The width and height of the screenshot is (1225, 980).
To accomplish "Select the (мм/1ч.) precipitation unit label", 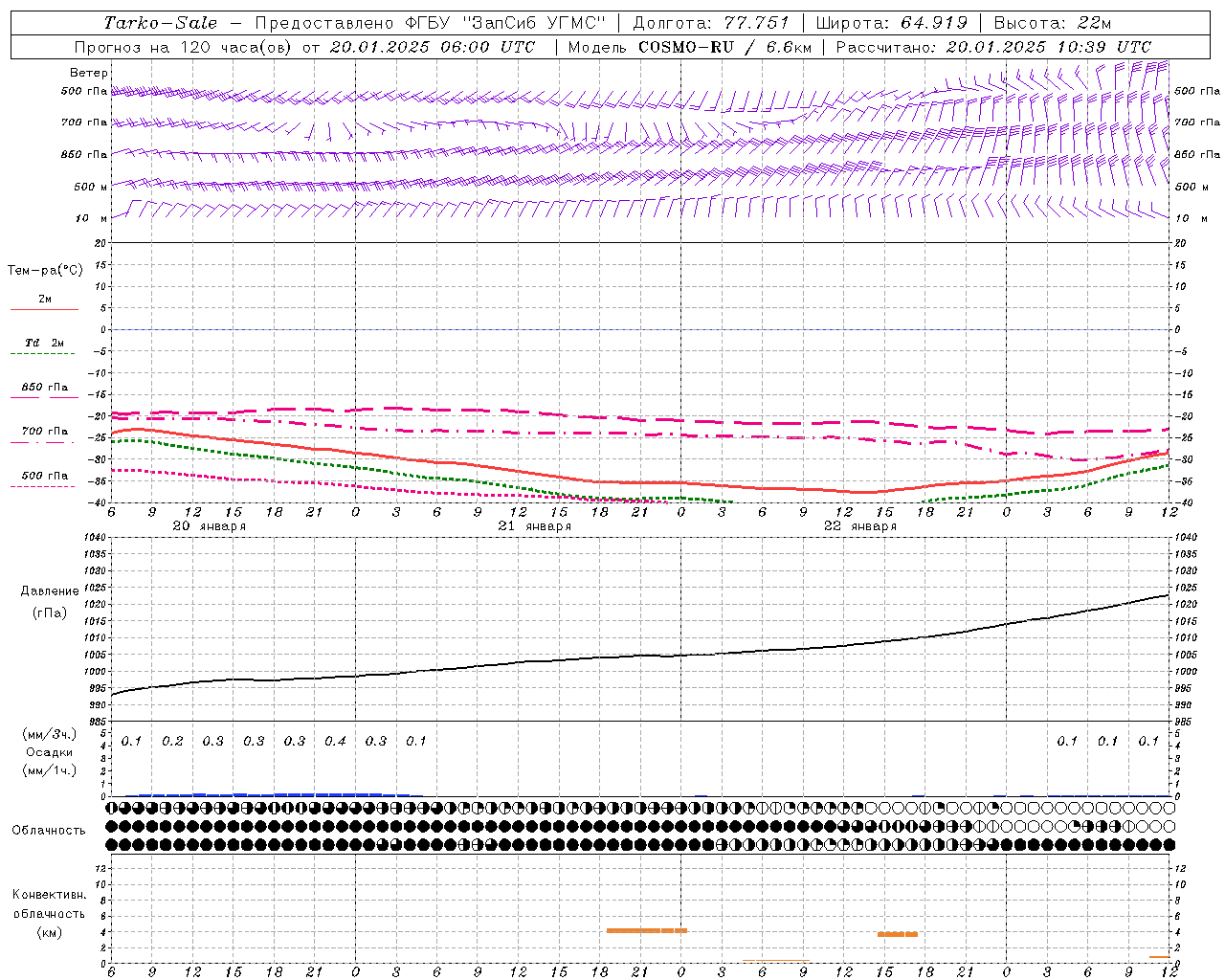I will point(50,769).
